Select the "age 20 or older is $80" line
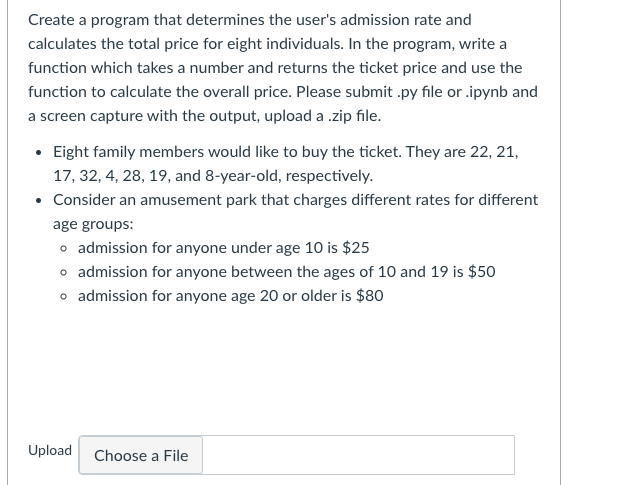Screen dimensions: 620x485 point(231,296)
